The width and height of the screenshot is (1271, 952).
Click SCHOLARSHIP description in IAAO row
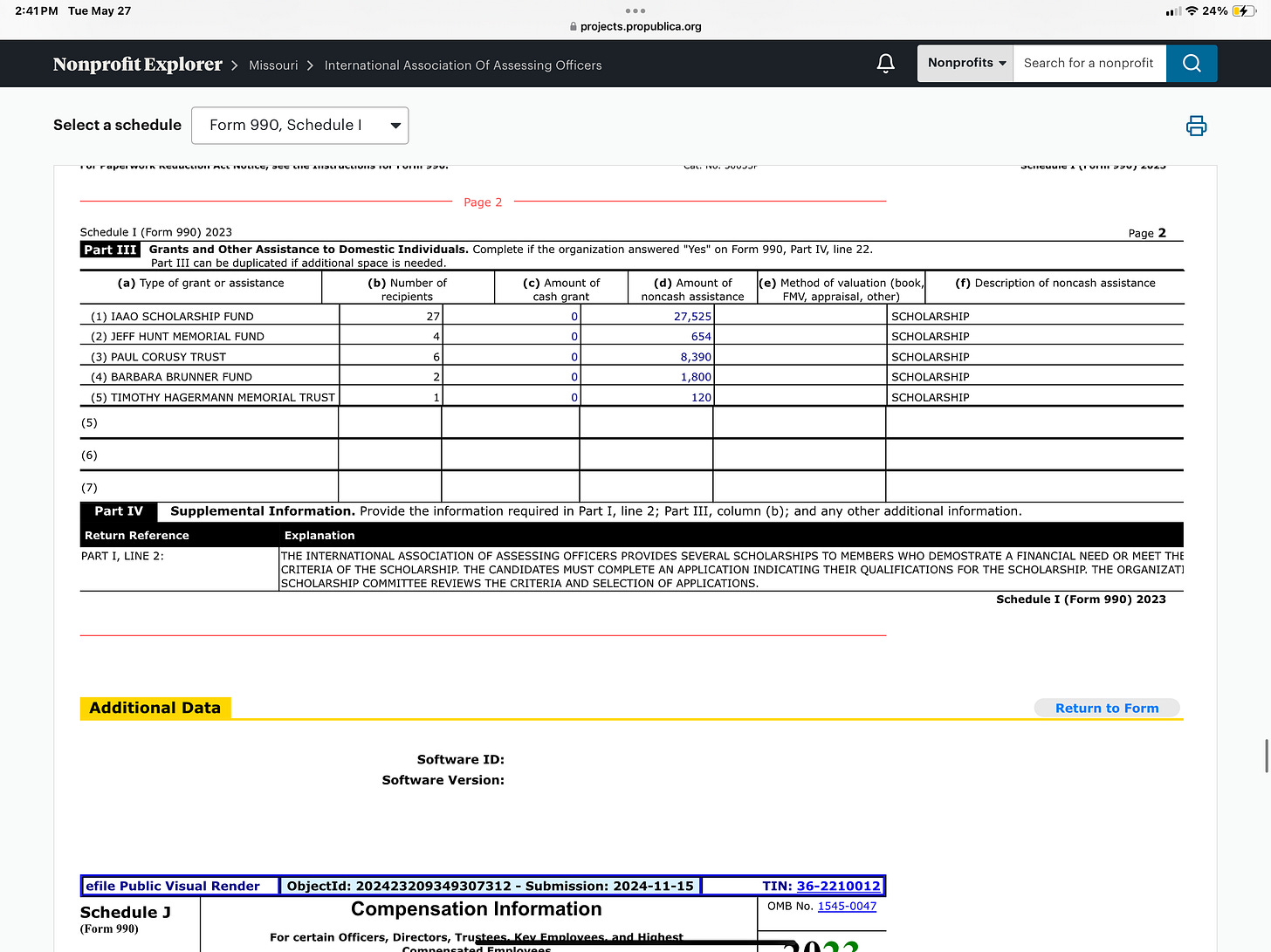coord(930,317)
